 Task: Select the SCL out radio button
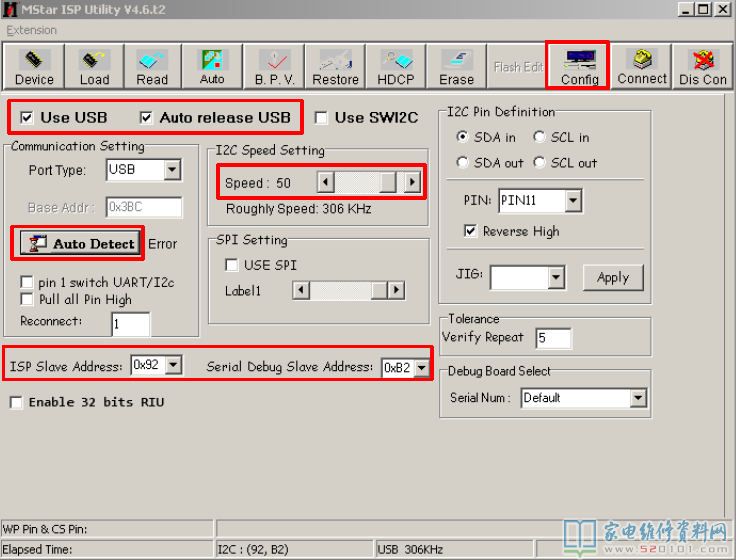[x=540, y=162]
